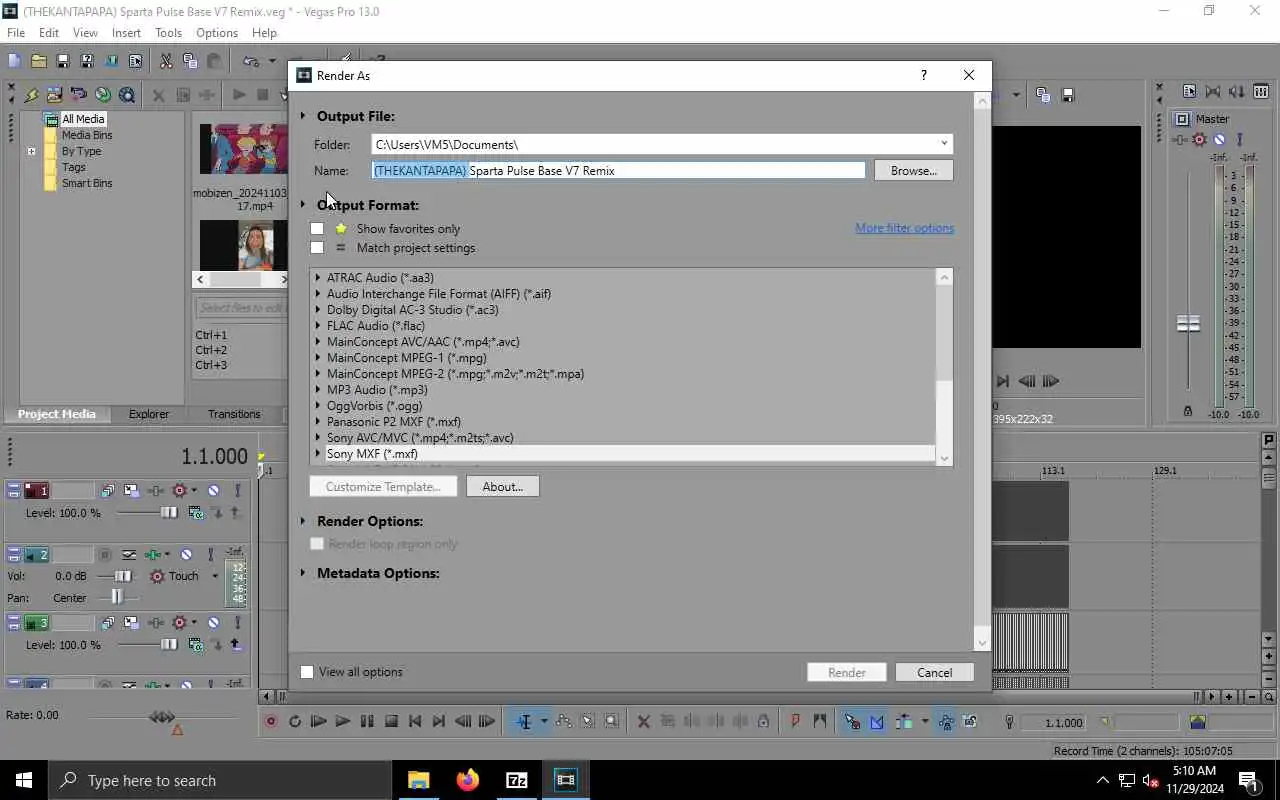Click the Lock event padlock icon
This screenshot has height=800, width=1280.
click(x=764, y=721)
